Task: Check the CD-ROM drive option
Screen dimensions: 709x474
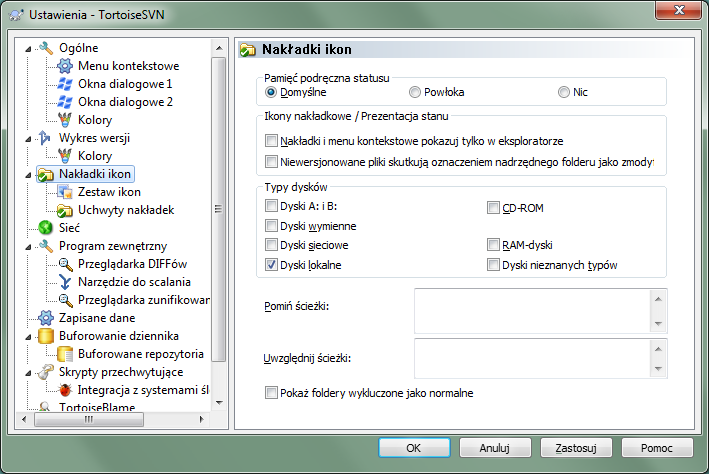Action: coord(493,208)
